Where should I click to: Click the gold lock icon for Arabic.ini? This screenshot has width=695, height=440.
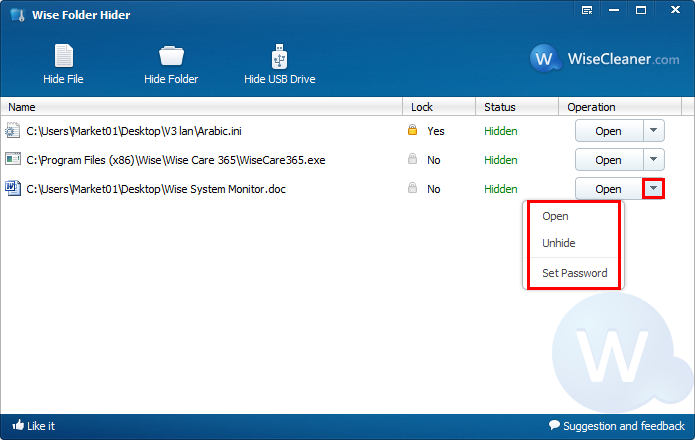pos(412,130)
